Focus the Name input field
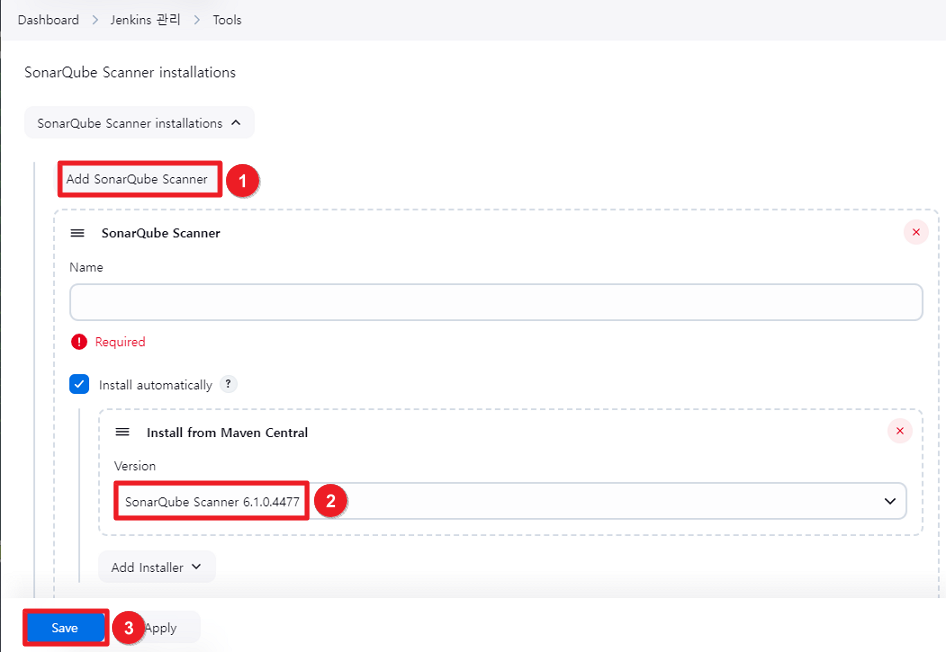The image size is (946, 652). 496,302
